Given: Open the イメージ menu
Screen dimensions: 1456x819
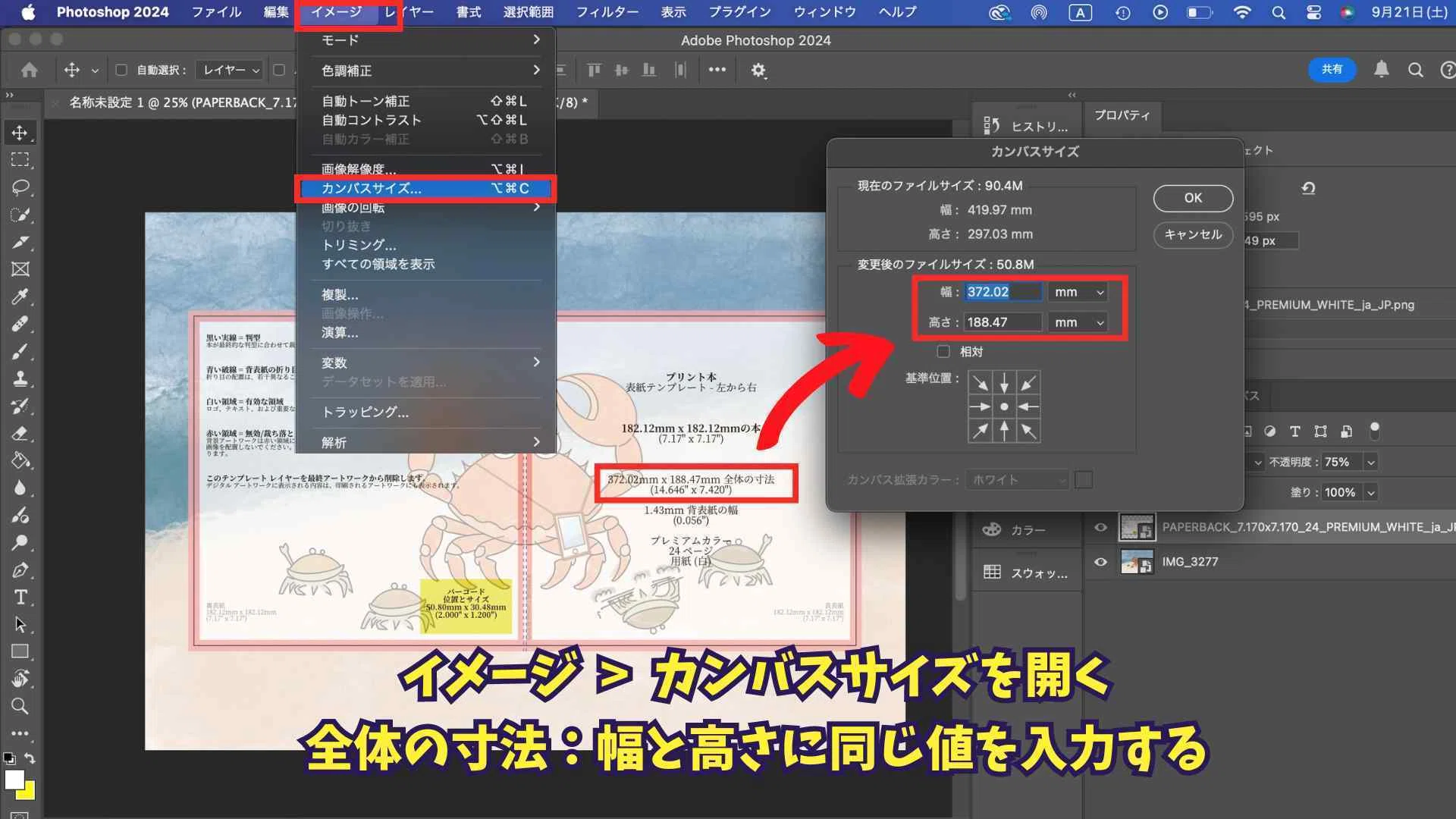Looking at the screenshot, I should point(337,12).
